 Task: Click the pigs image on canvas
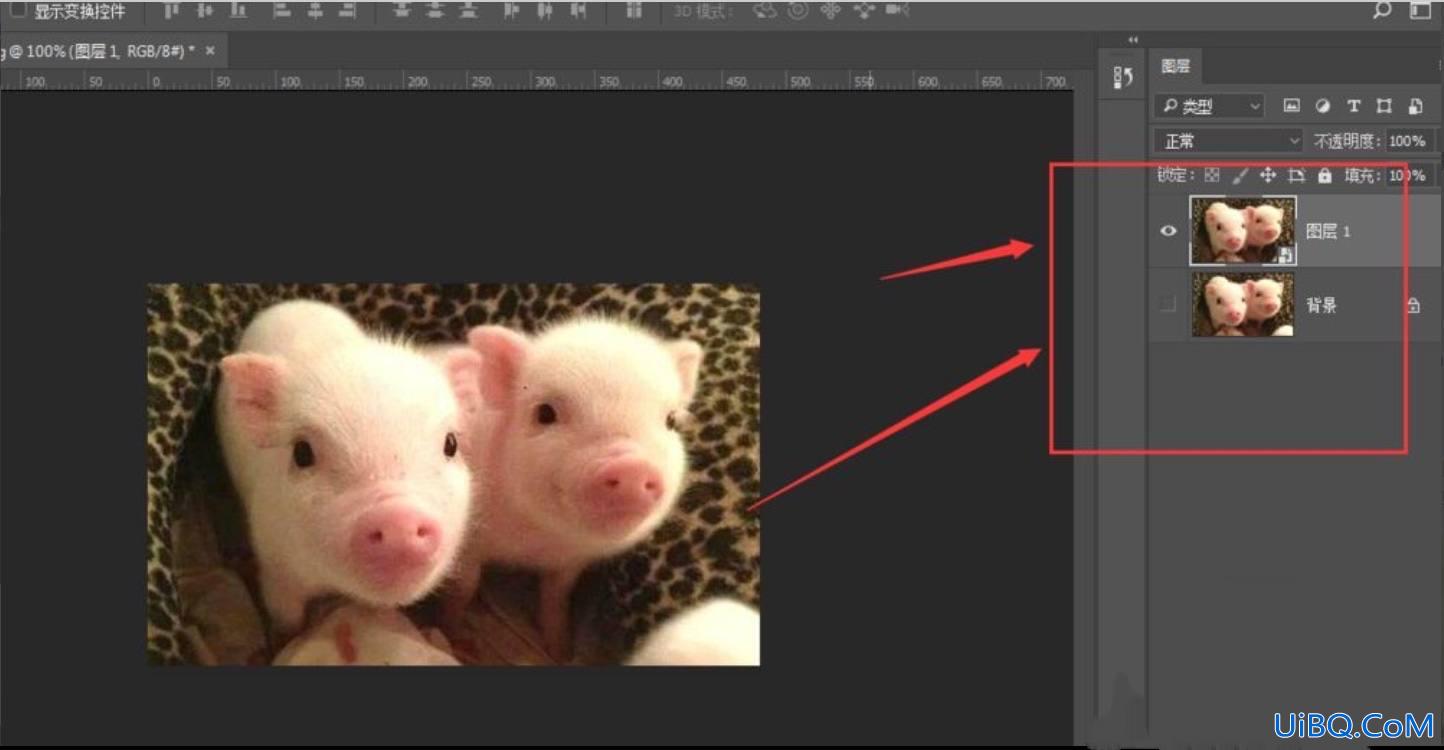[x=454, y=474]
